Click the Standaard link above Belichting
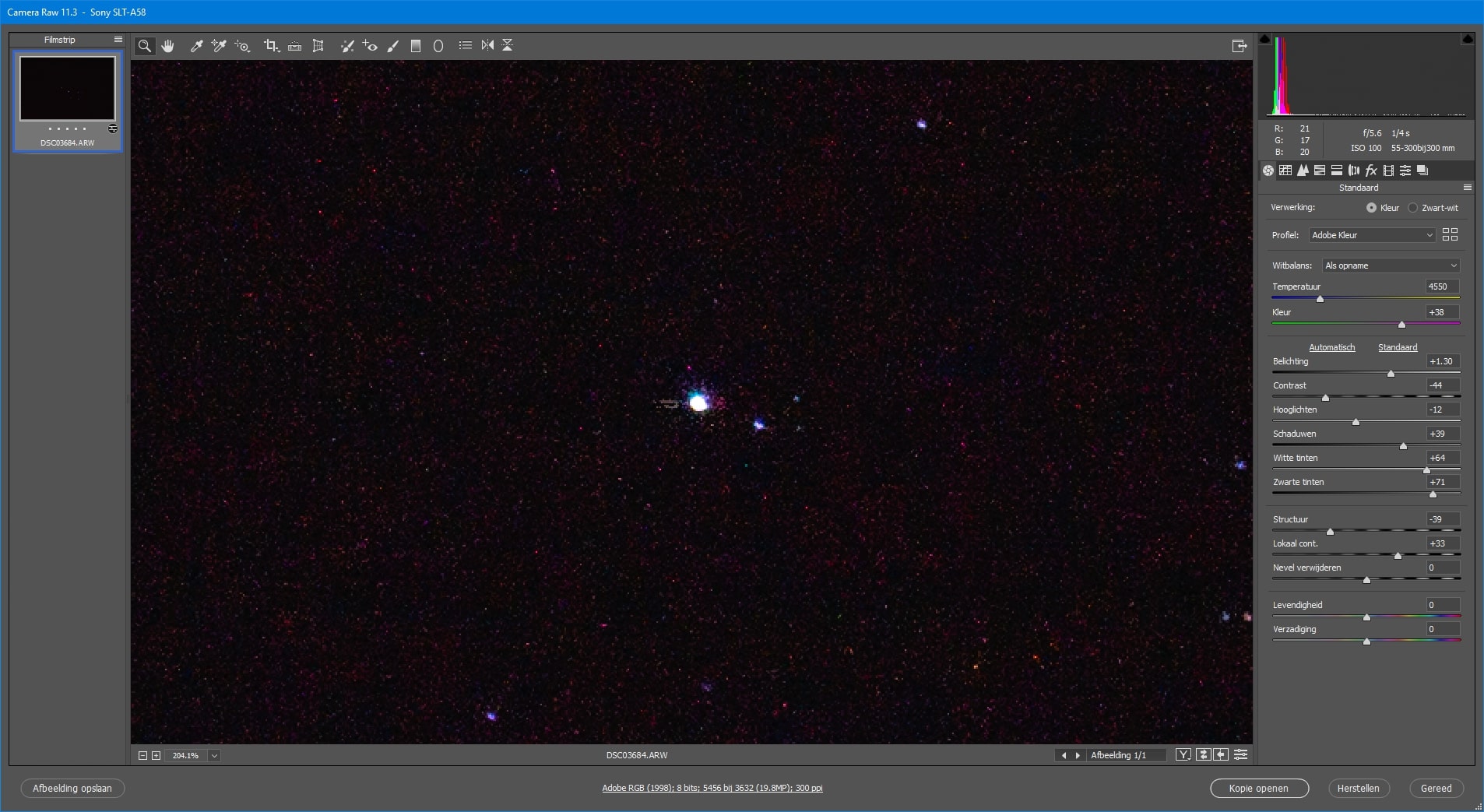The height and width of the screenshot is (812, 1484). point(1398,347)
